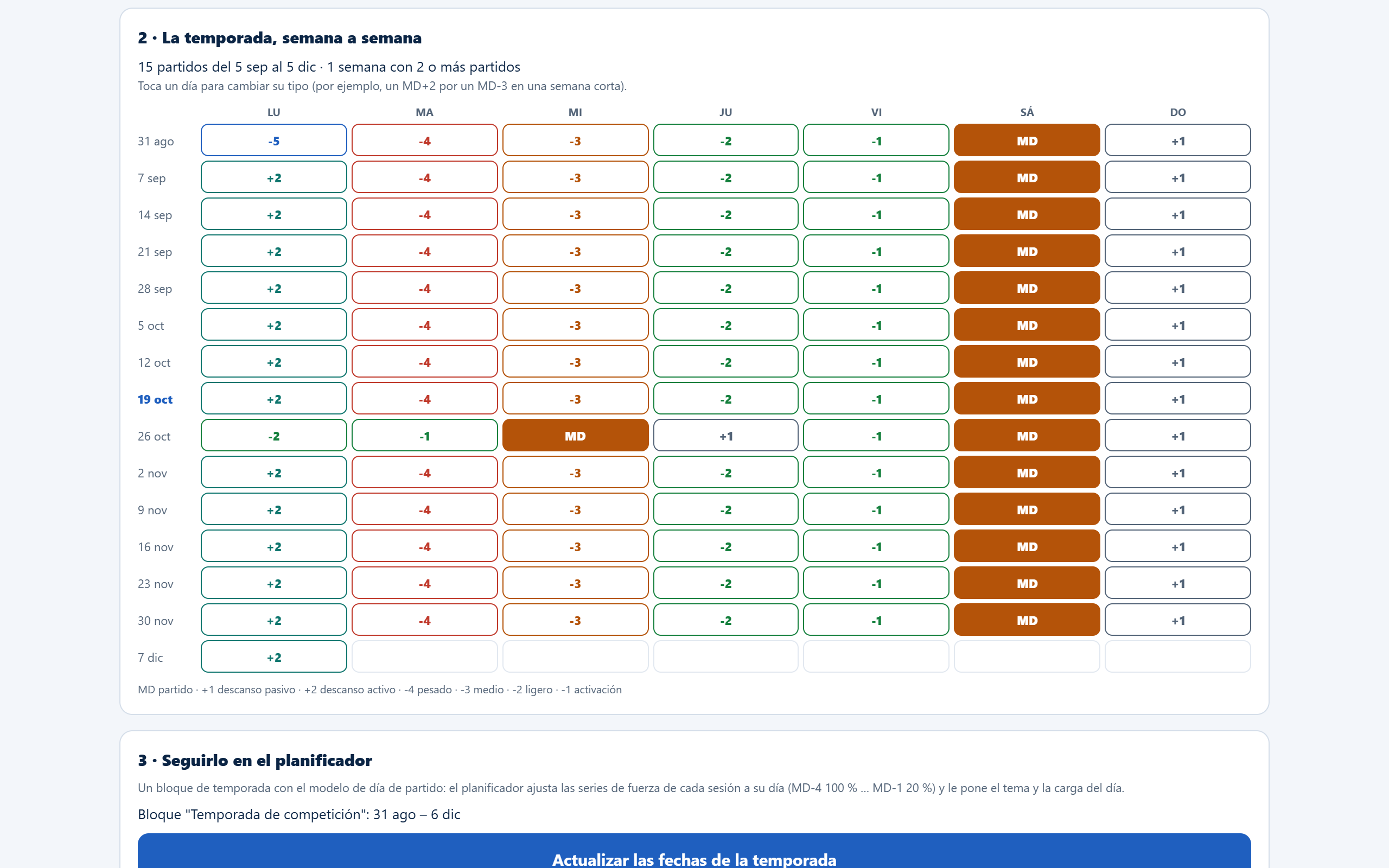This screenshot has height=868, width=1389.
Task: Click the Saturday MD cell in the 31 ago row
Action: click(x=1027, y=140)
